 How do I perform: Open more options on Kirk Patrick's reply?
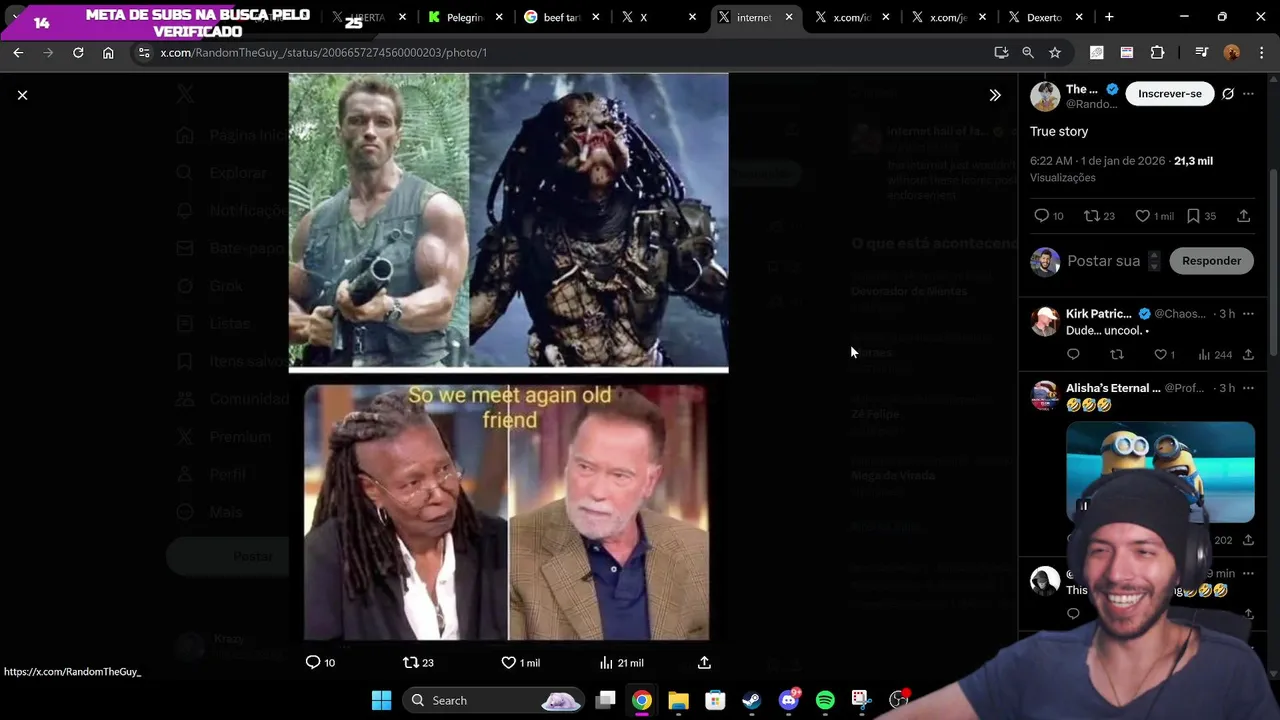click(1248, 314)
